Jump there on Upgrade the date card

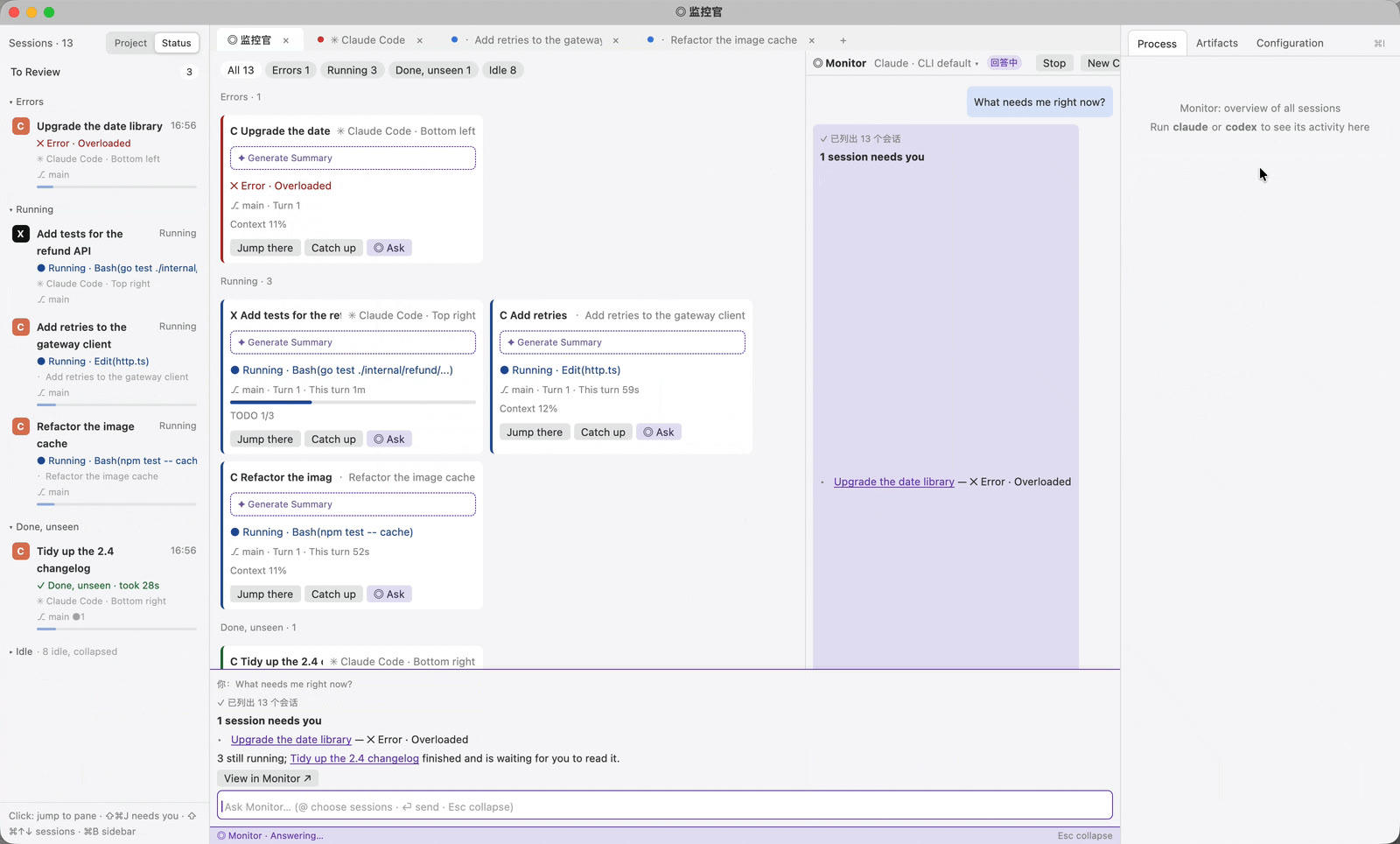(265, 248)
